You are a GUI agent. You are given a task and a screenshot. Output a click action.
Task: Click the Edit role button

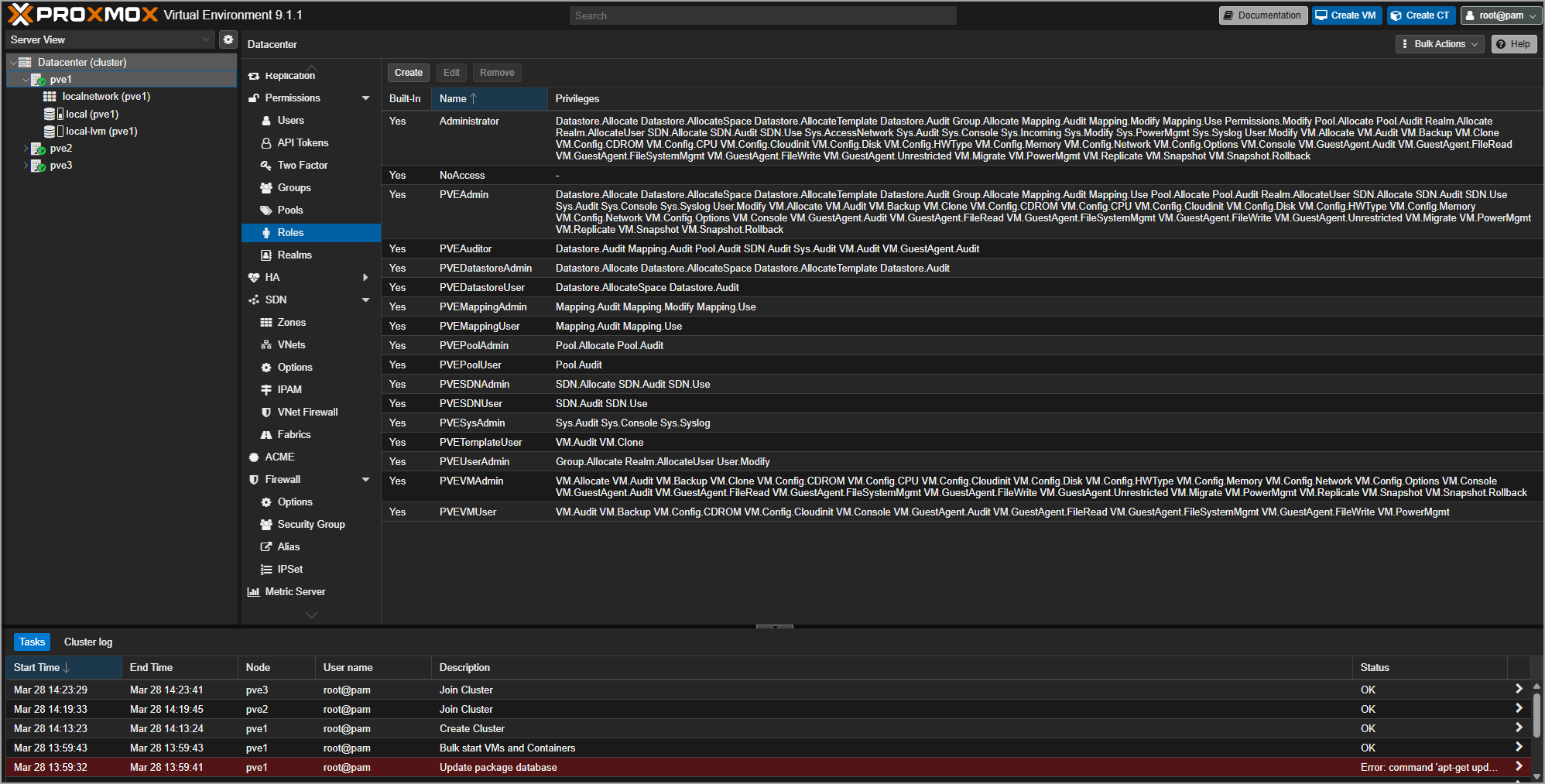(451, 73)
